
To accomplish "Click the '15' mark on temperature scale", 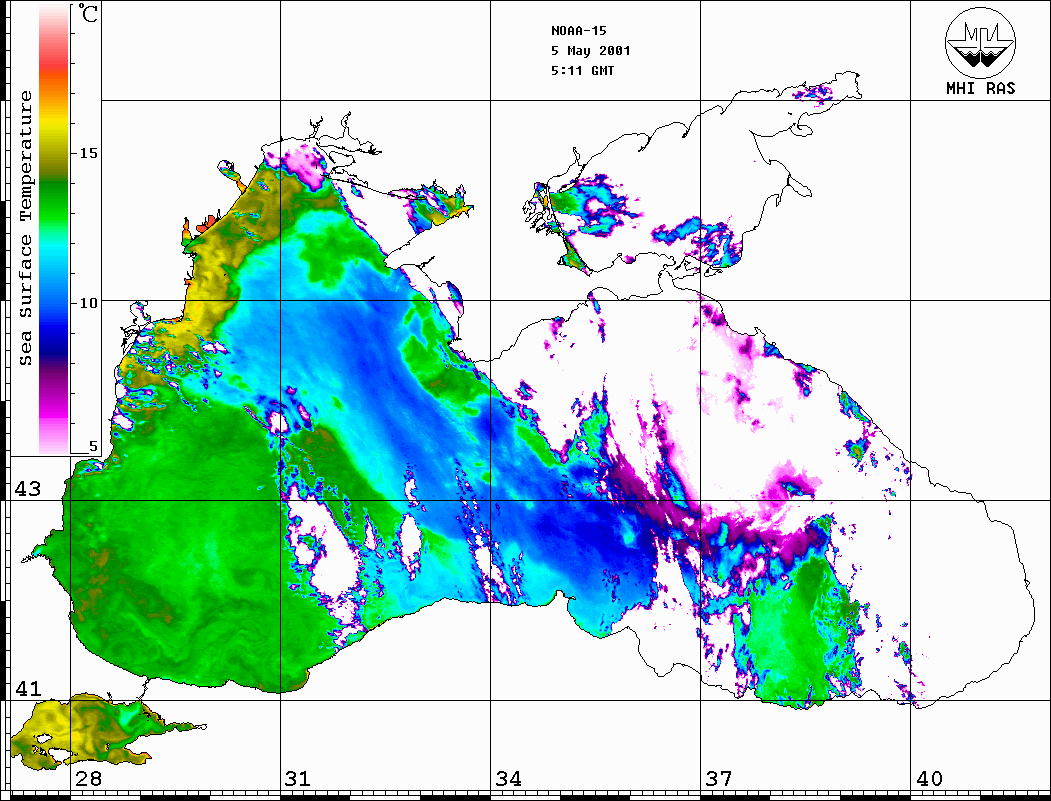I will [88, 153].
